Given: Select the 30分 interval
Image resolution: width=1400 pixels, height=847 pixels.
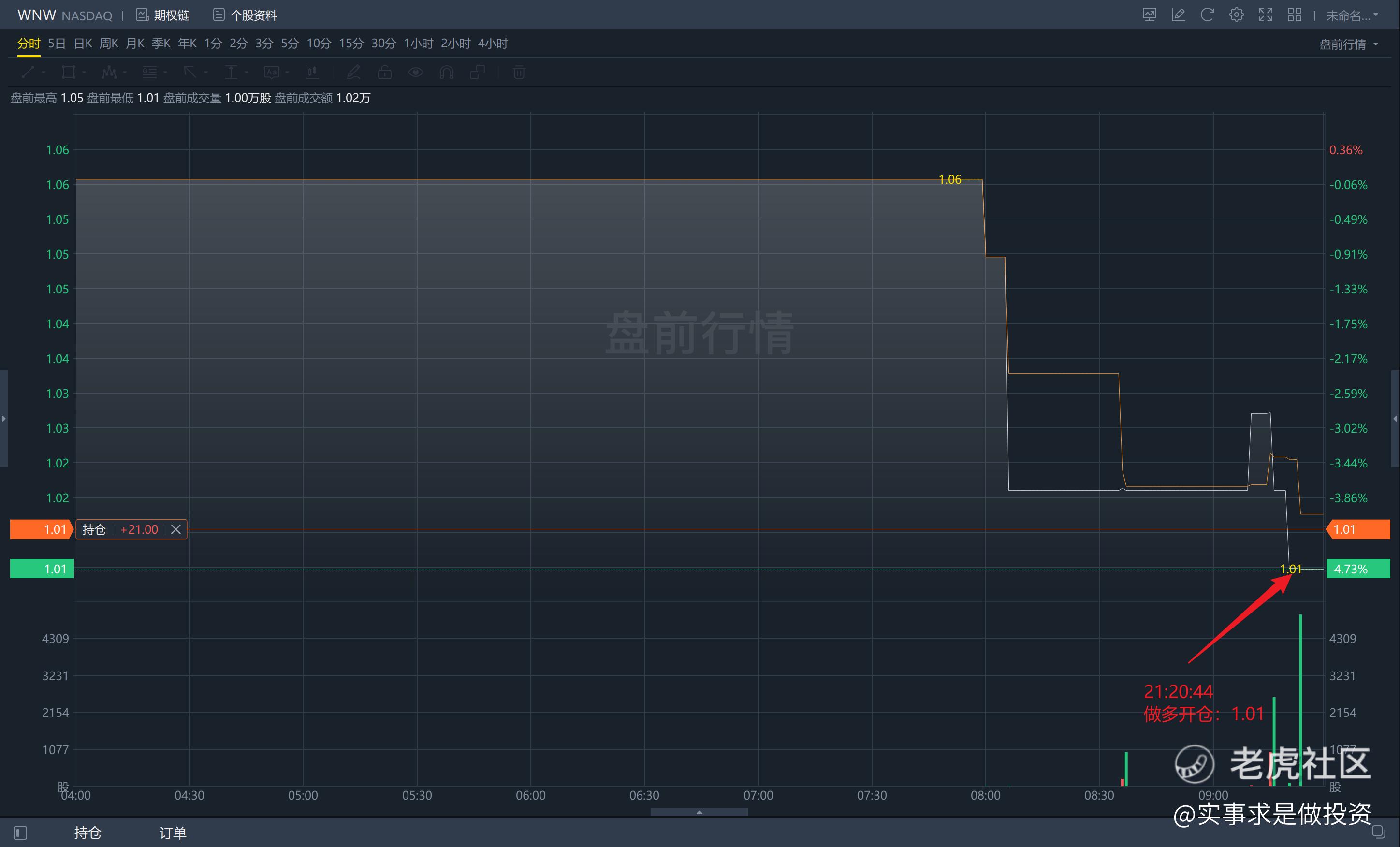Looking at the screenshot, I should [383, 44].
